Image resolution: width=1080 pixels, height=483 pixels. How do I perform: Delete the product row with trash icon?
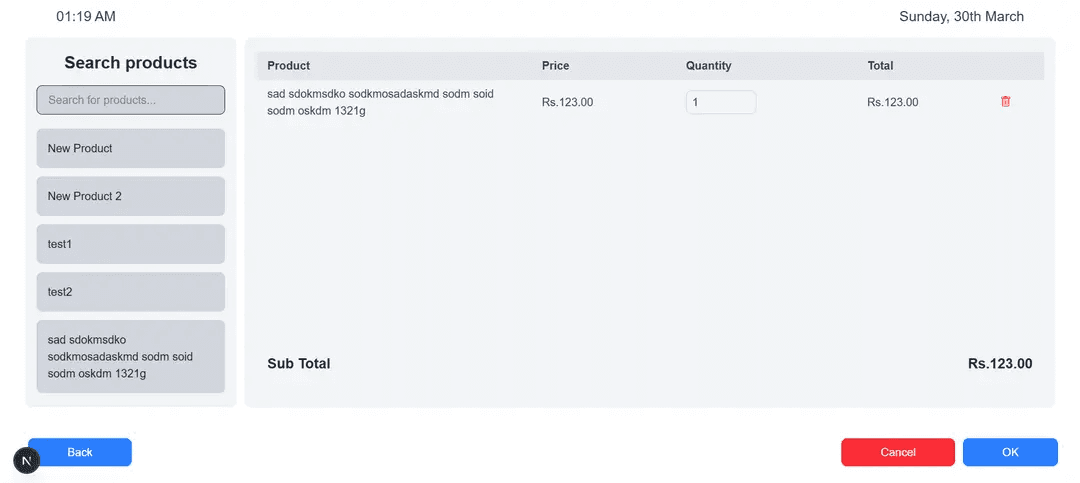pos(1005,102)
